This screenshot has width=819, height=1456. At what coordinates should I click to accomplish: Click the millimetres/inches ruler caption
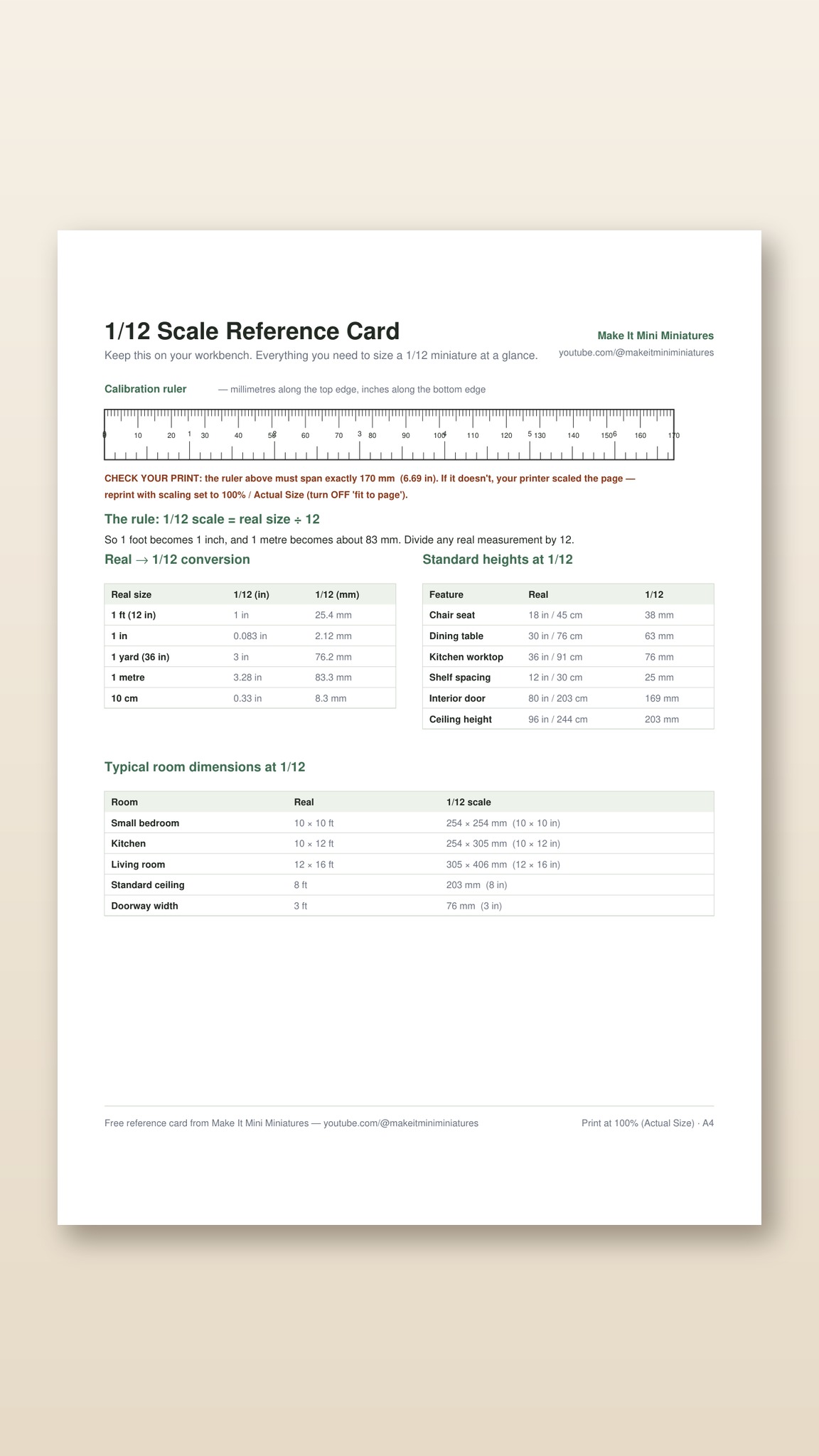352,390
